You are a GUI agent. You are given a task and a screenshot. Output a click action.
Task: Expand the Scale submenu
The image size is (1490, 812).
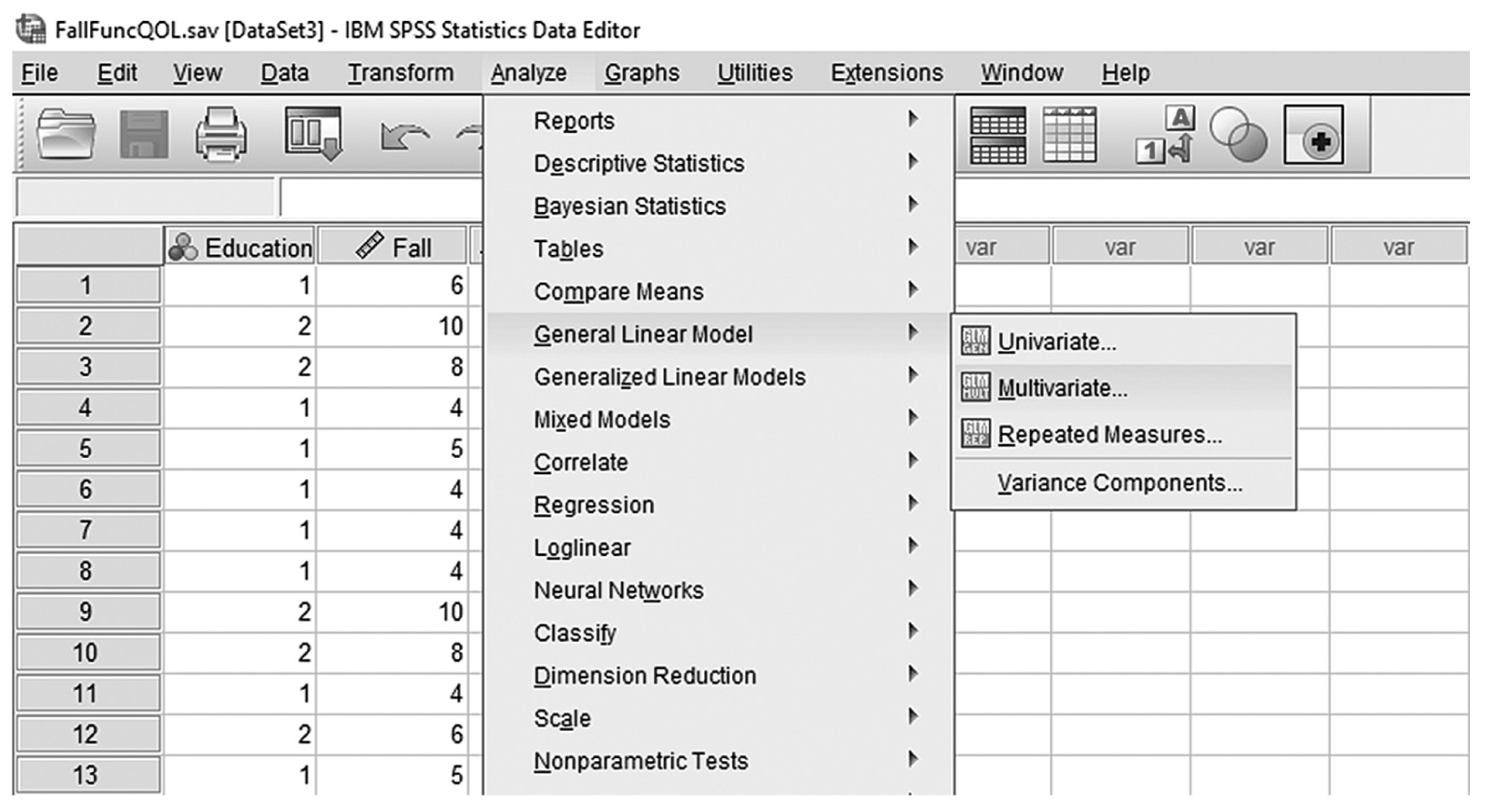(719, 718)
